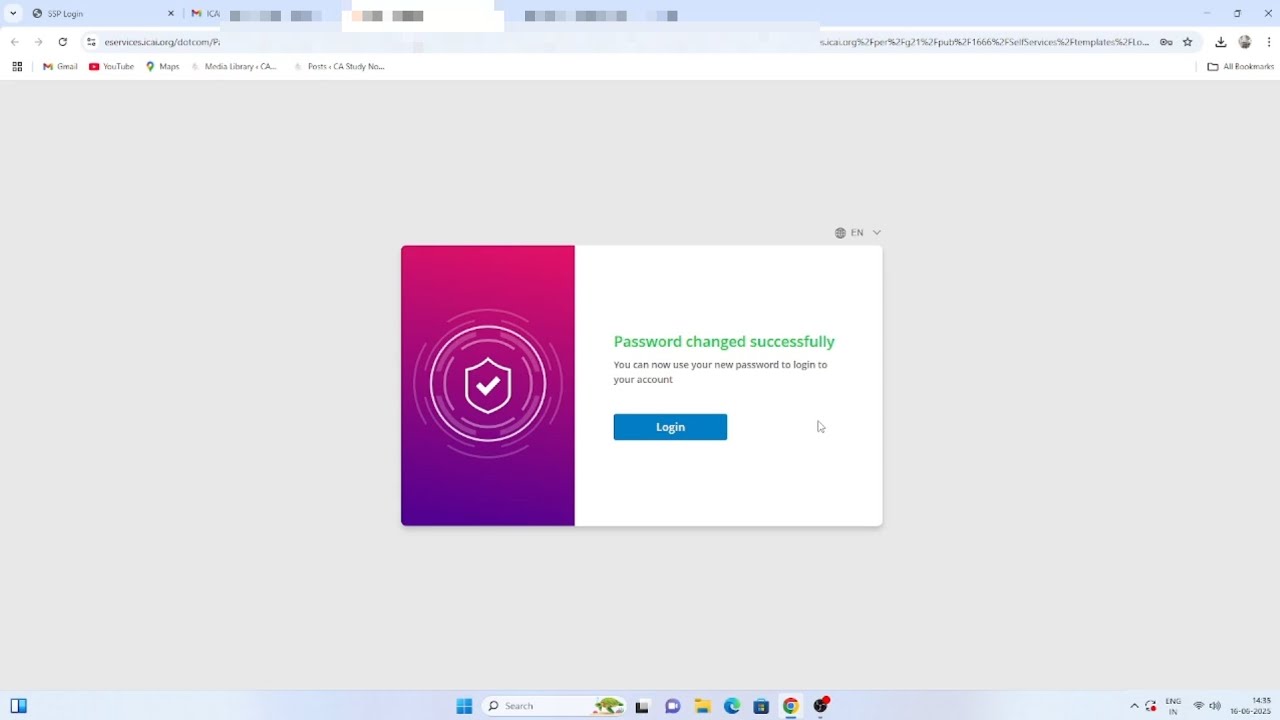Go forward in browser history
Screen dimensions: 1280x720
[38, 42]
